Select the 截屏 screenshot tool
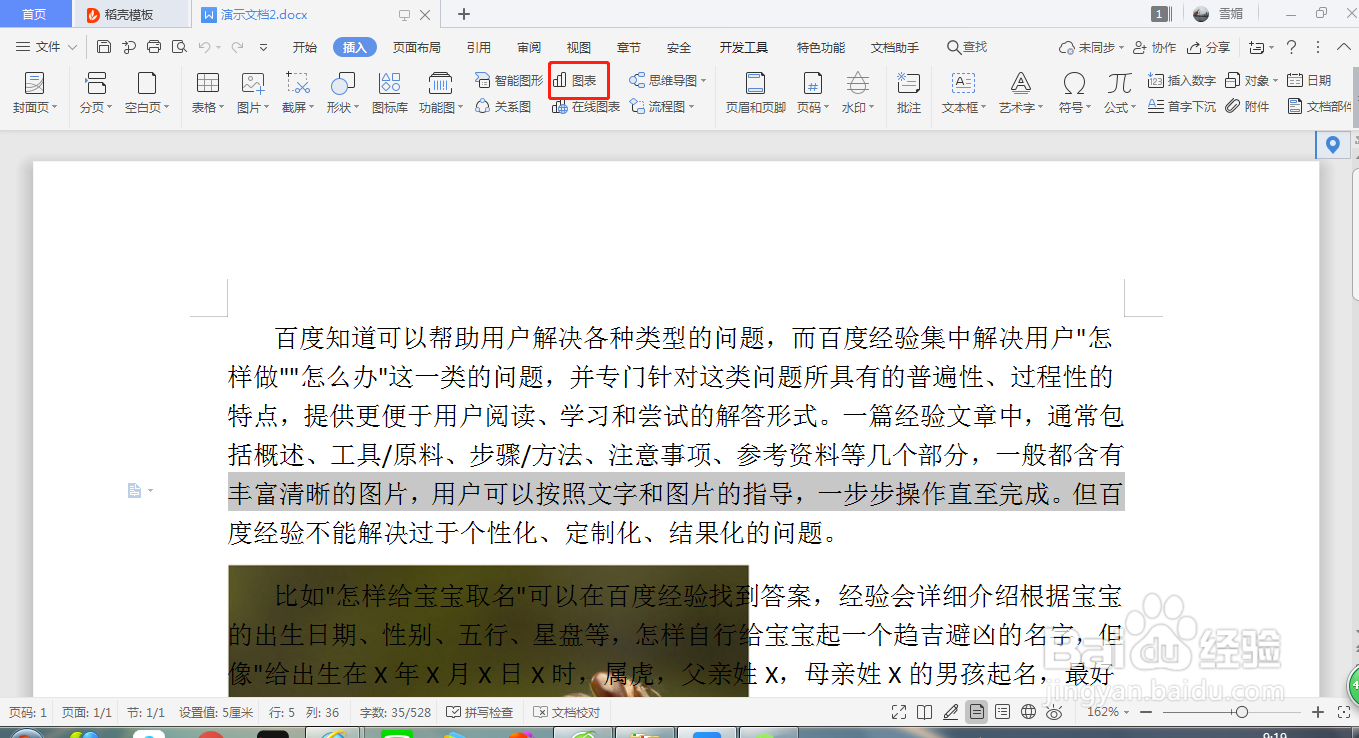Image resolution: width=1359 pixels, height=738 pixels. coord(298,92)
